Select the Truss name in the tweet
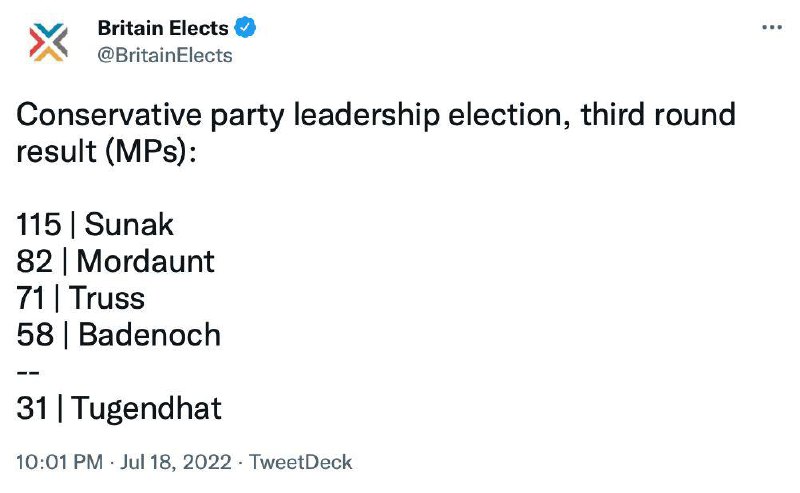This screenshot has width=800, height=493. [x=110, y=298]
